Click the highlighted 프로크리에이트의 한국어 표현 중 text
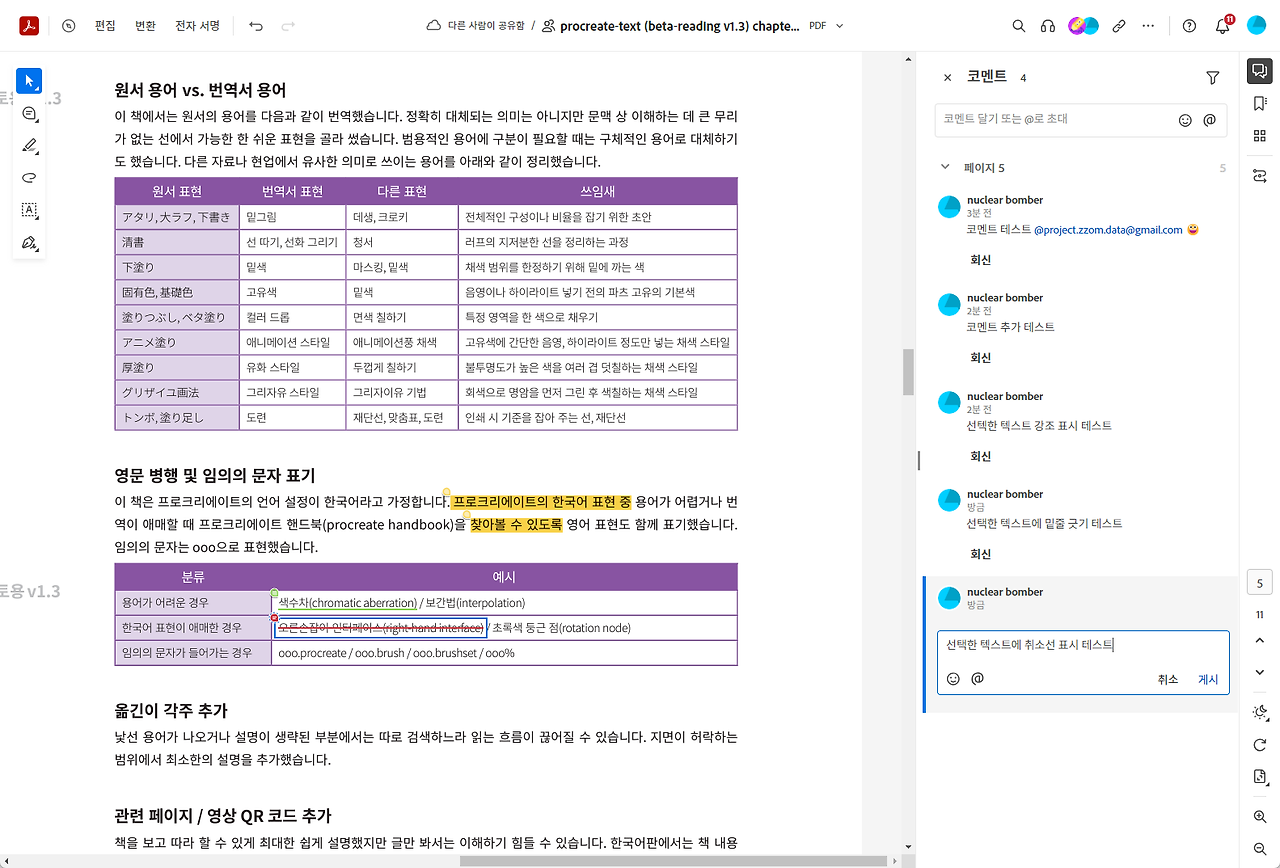This screenshot has width=1280, height=868. point(541,501)
